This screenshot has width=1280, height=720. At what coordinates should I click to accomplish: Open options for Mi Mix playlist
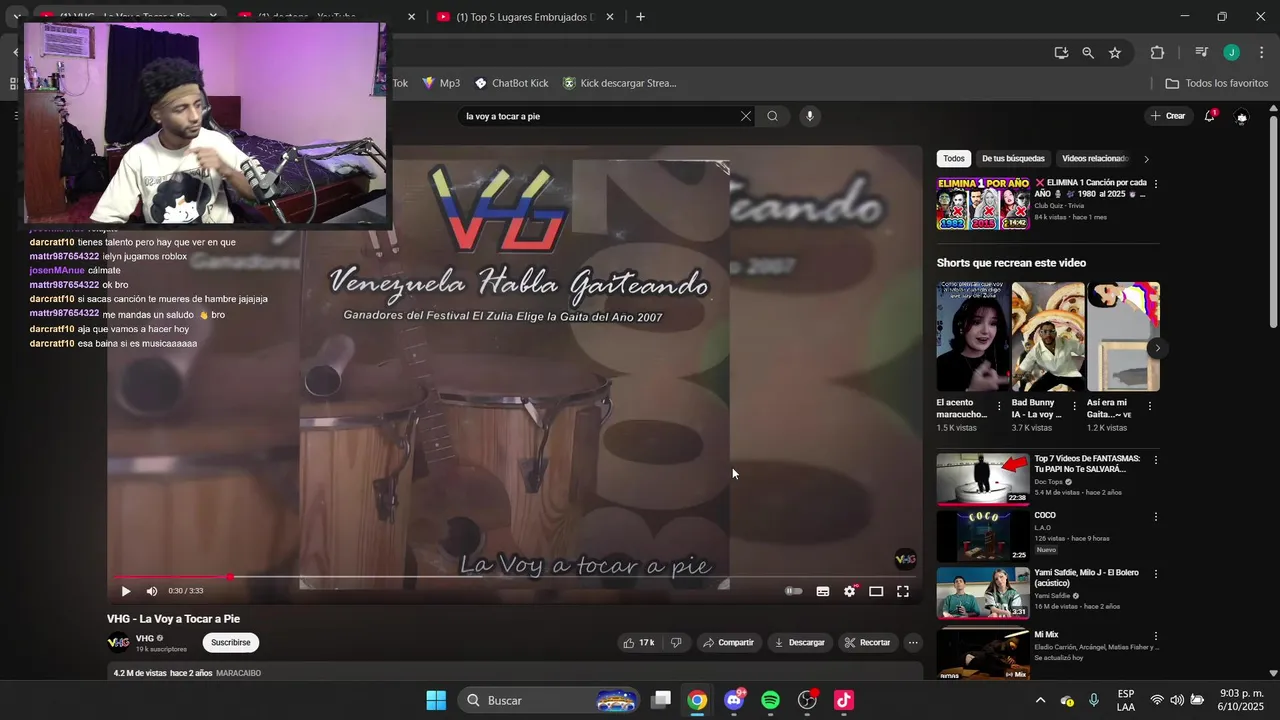click(x=1156, y=636)
